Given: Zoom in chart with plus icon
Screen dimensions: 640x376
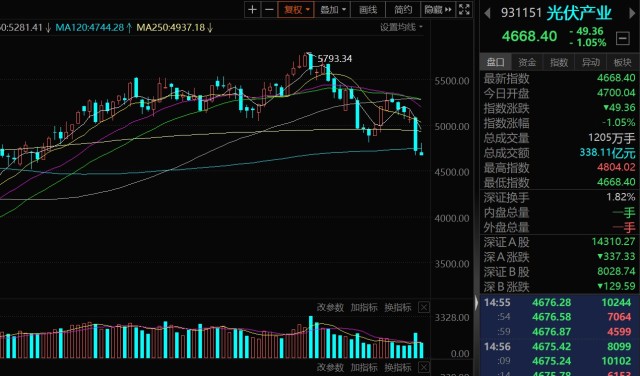Looking at the screenshot, I should [x=252, y=9].
